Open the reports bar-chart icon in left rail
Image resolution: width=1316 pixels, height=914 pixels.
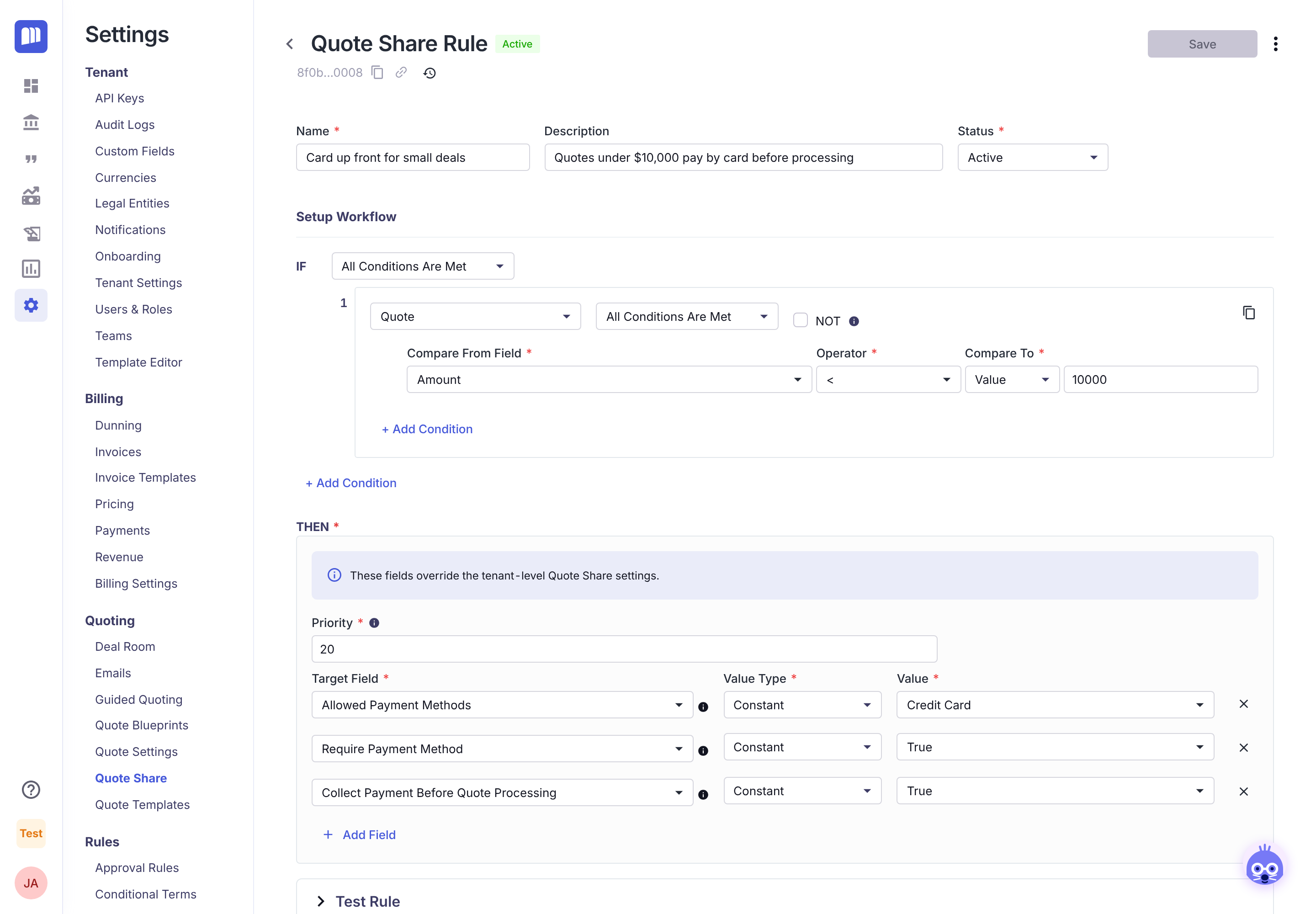(31, 269)
